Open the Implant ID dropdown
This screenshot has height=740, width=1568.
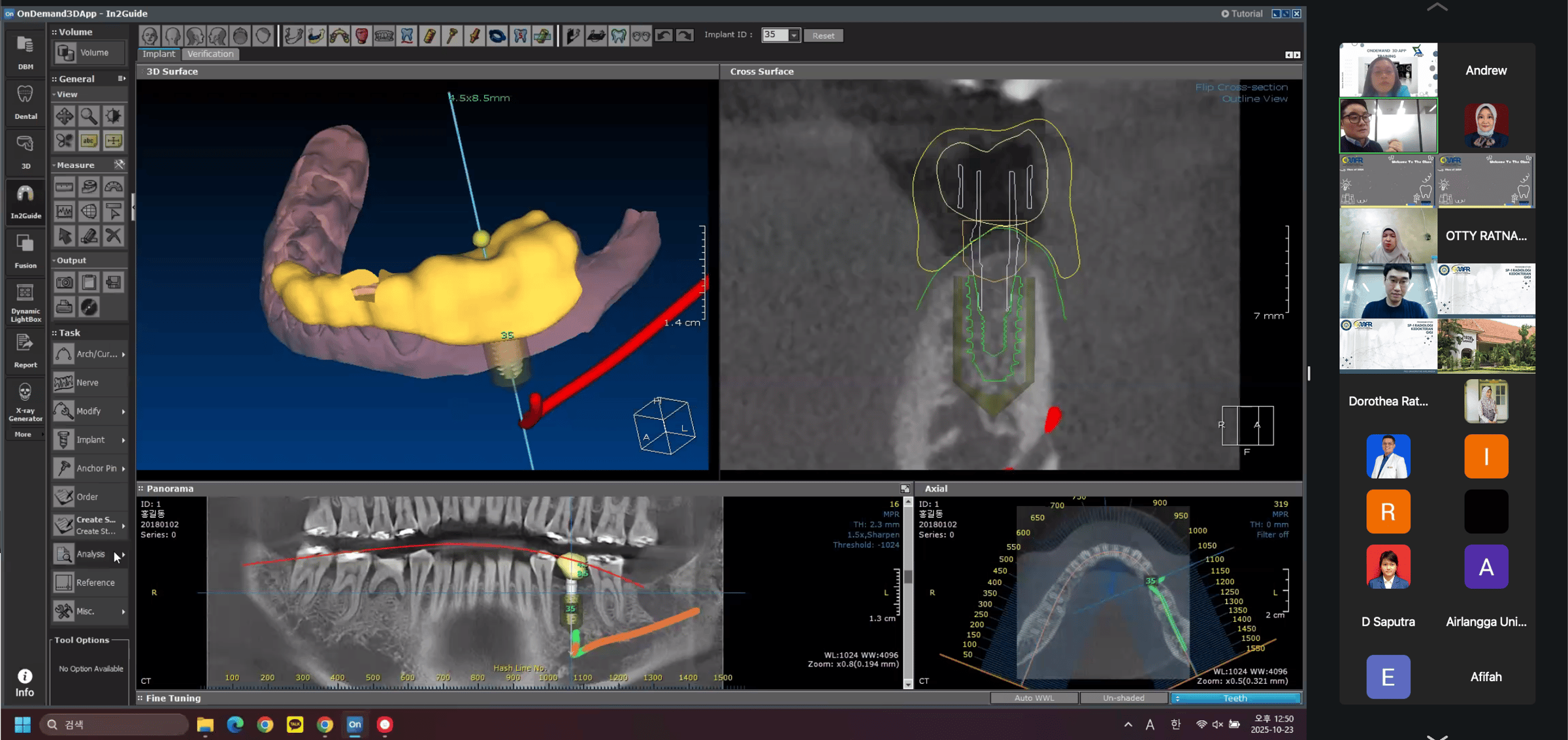794,35
